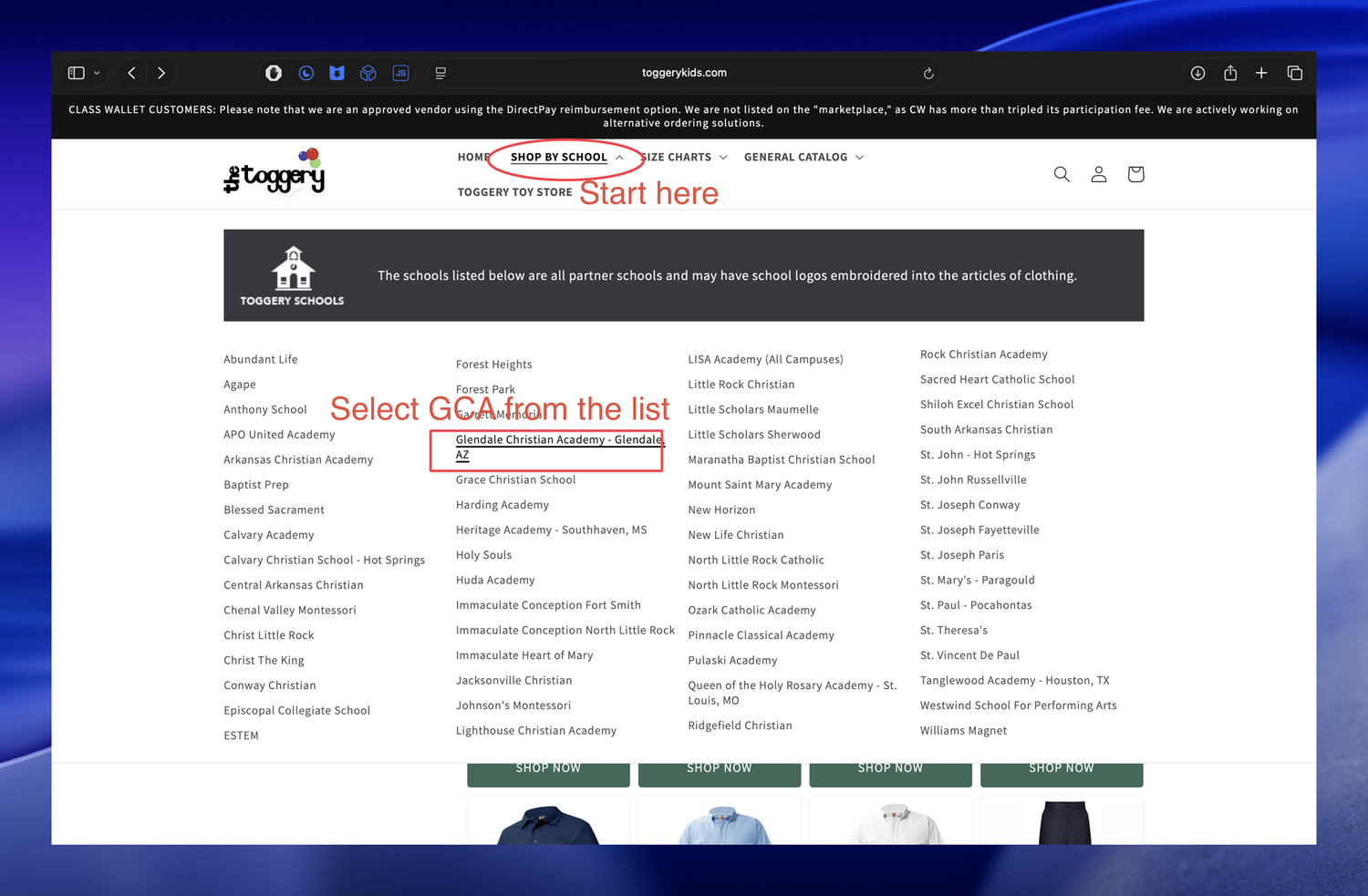Go back to previous page

pos(131,73)
